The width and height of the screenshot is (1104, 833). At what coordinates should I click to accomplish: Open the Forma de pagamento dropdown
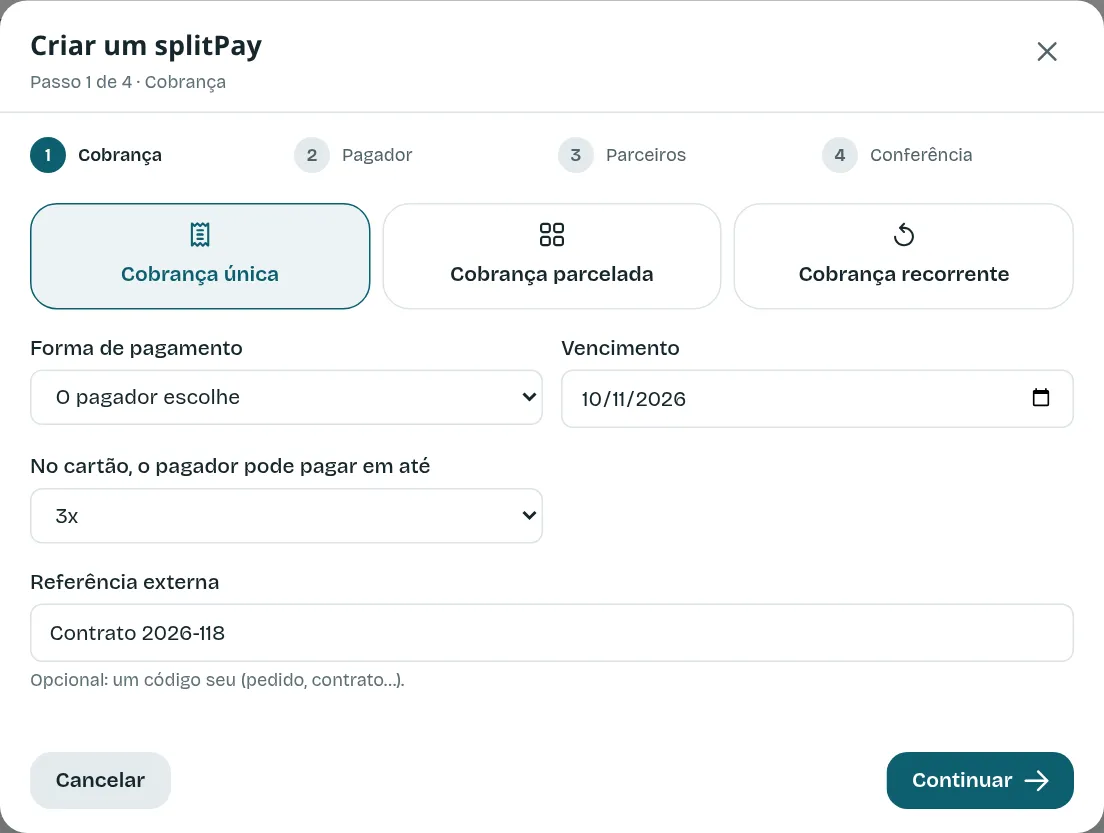pyautogui.click(x=287, y=397)
